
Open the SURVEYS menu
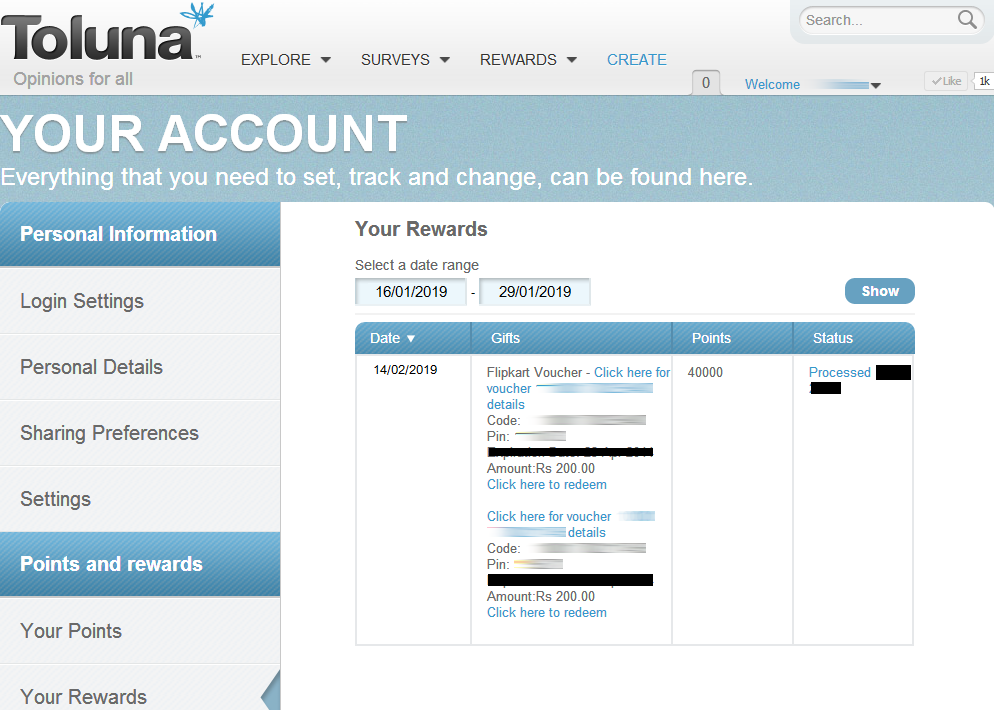(x=395, y=60)
